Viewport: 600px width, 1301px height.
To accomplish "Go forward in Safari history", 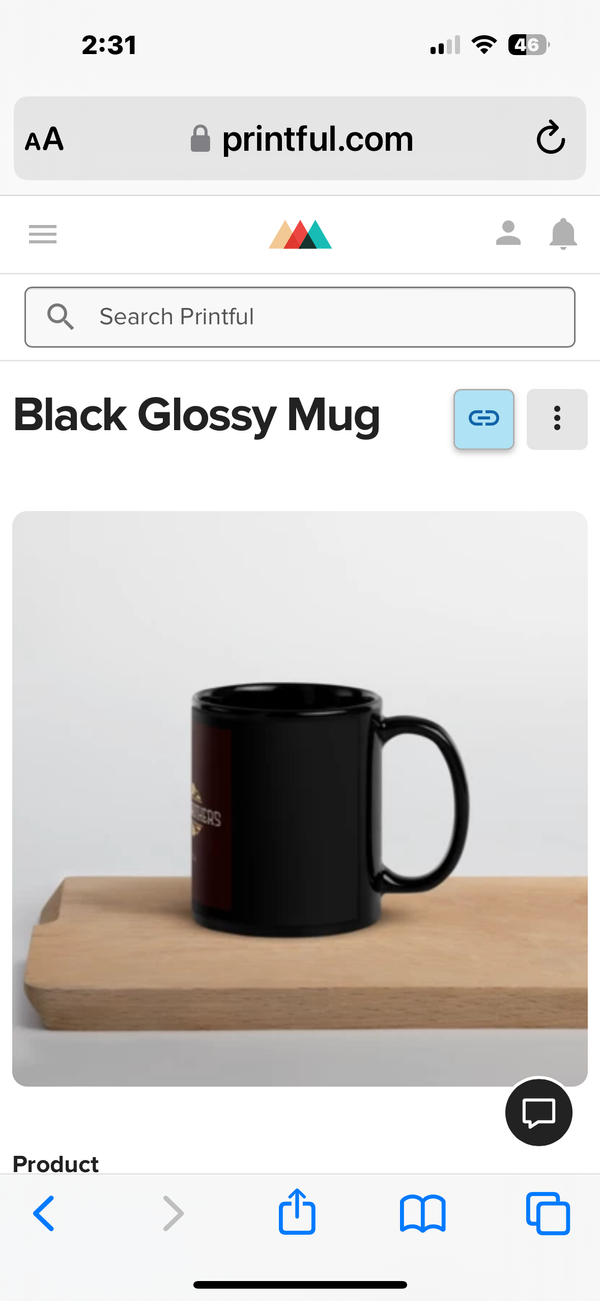I will tap(173, 1215).
